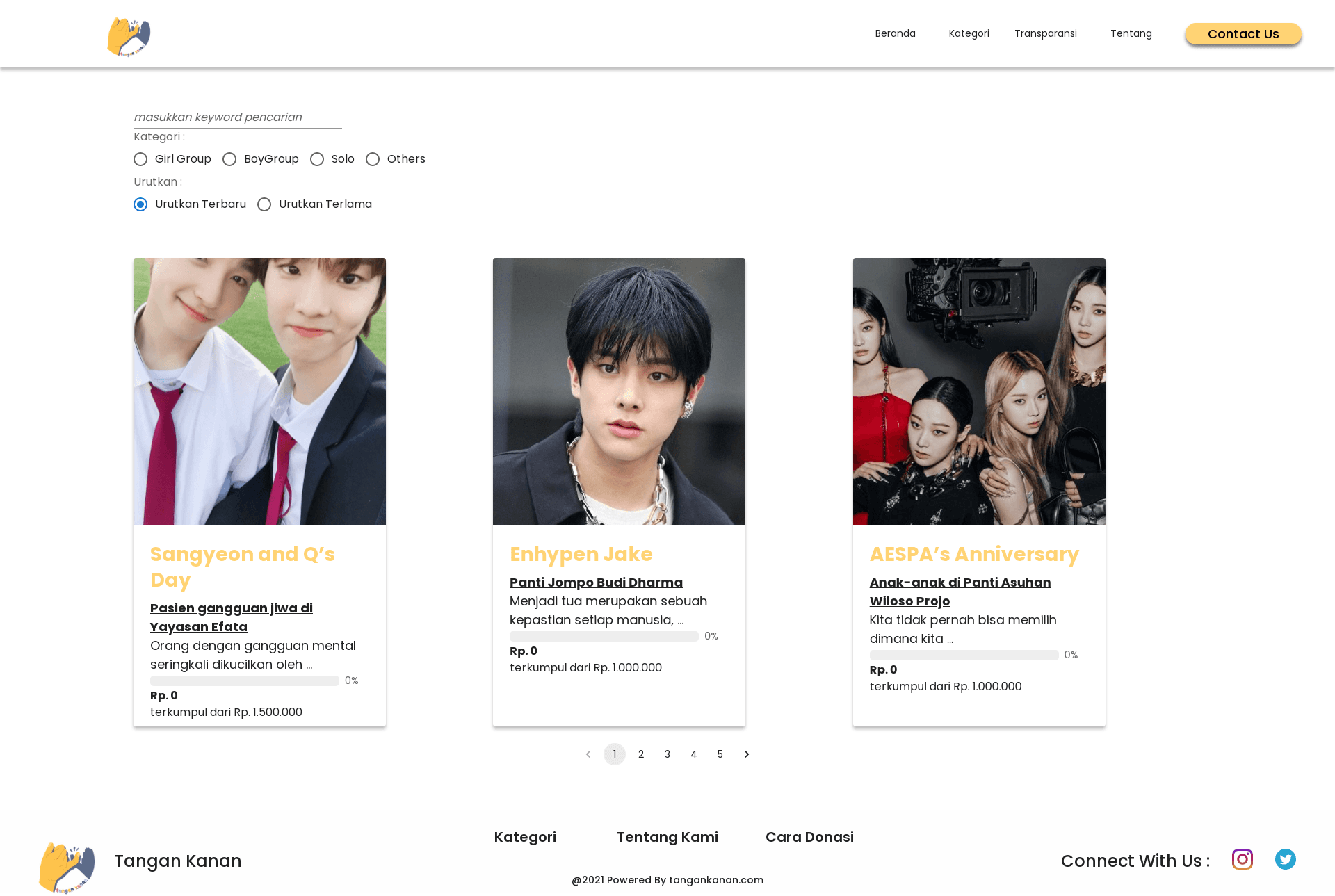Open Panti Jompo Budi Dharma link
The width and height of the screenshot is (1335, 896).
pyautogui.click(x=596, y=583)
